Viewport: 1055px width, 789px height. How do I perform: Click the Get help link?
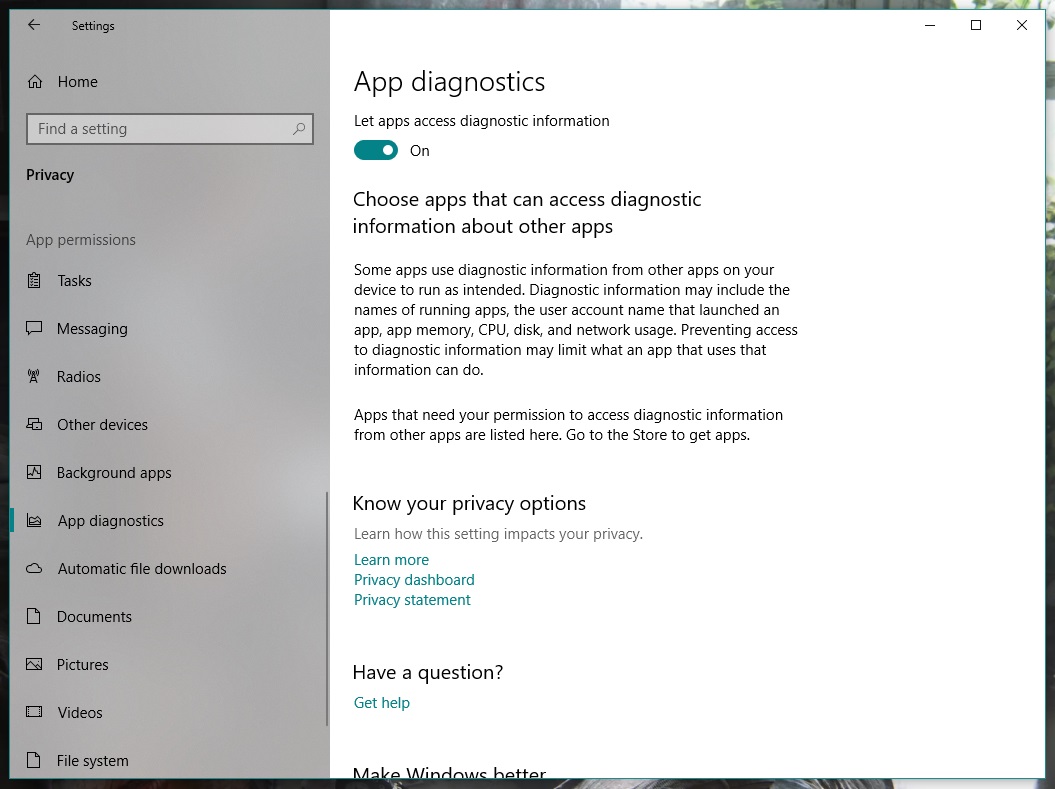pyautogui.click(x=382, y=703)
